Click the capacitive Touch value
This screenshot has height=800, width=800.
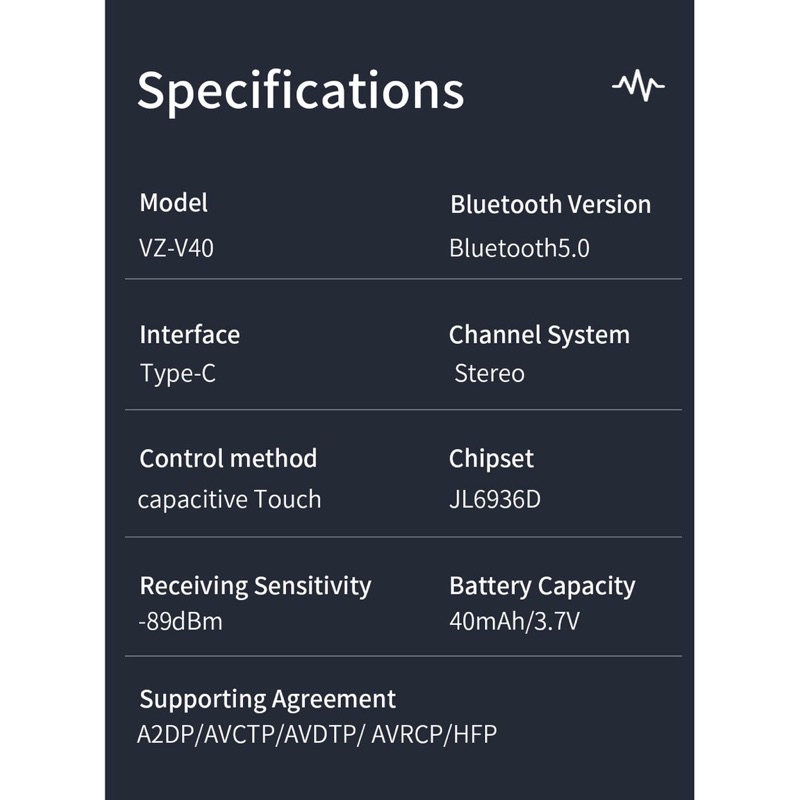(230, 499)
